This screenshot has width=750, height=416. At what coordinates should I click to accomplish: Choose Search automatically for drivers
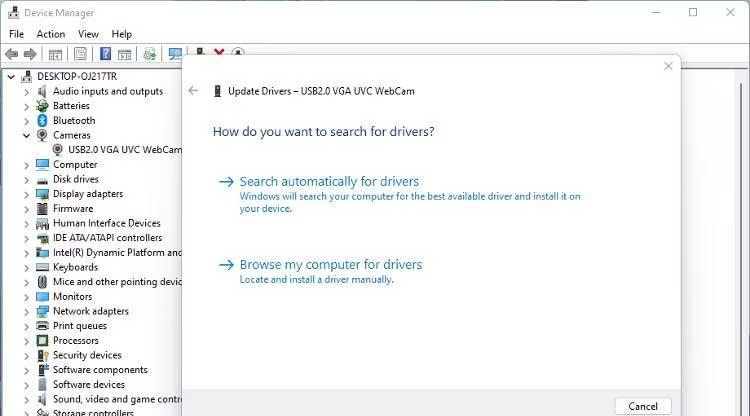(329, 182)
